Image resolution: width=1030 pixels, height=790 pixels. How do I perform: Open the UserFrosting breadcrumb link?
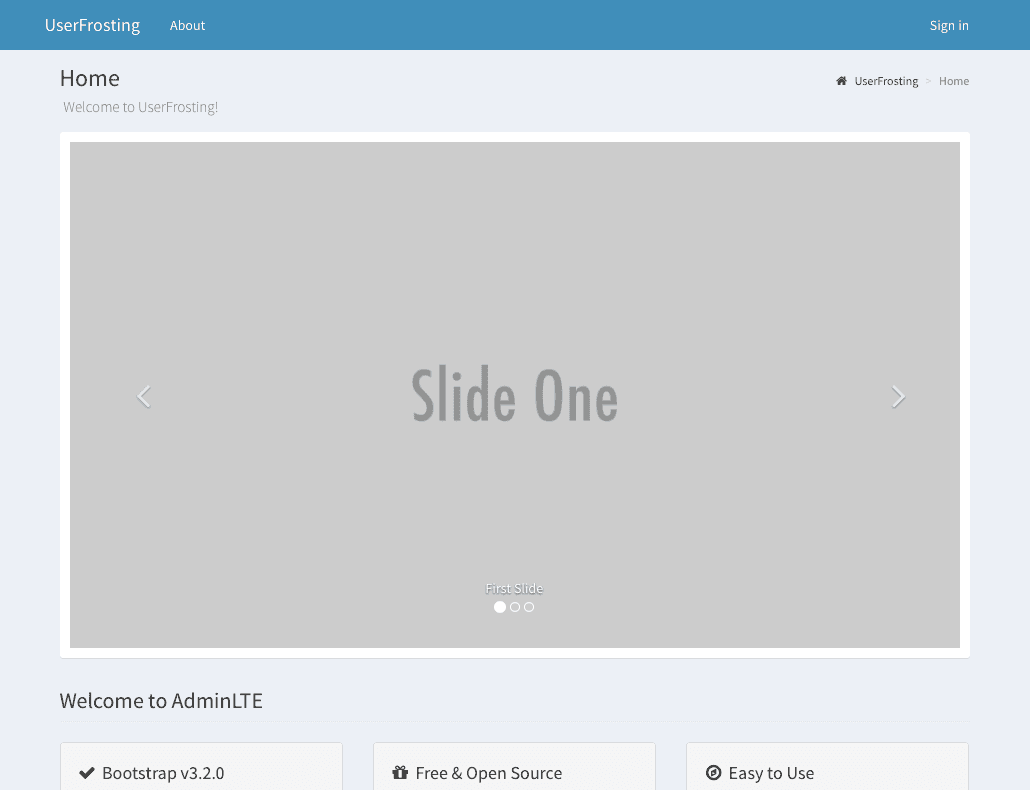[886, 81]
